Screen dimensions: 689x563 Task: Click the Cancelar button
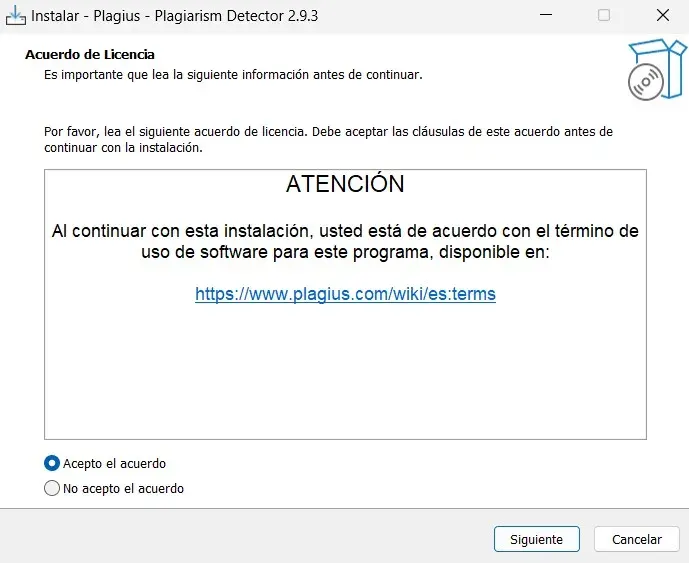click(637, 539)
